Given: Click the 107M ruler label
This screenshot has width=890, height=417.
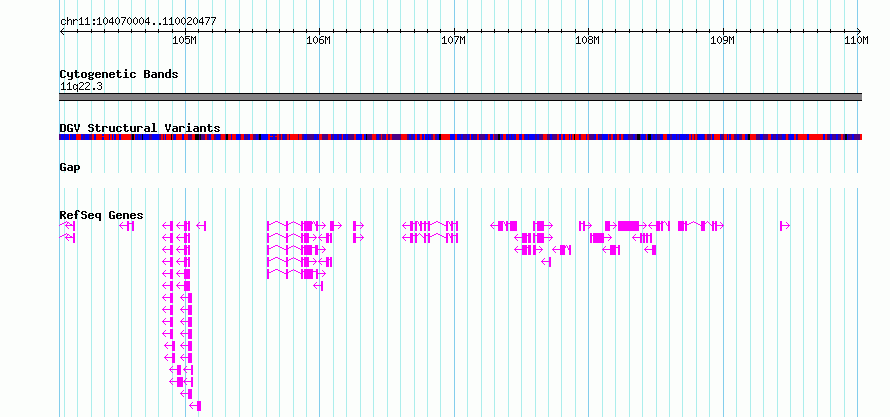Looking at the screenshot, I should click(453, 40).
